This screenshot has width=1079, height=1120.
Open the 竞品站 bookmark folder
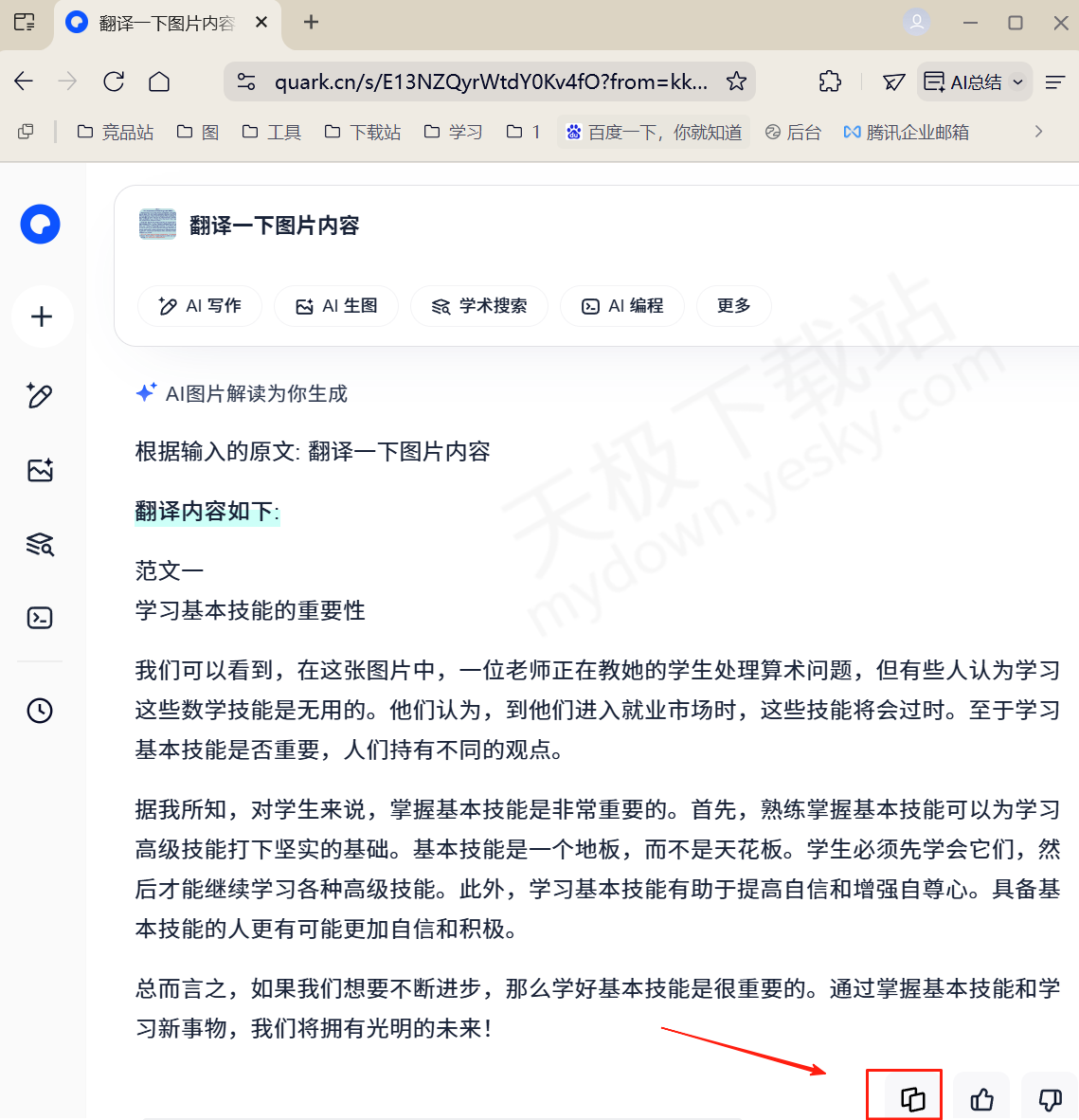click(x=115, y=132)
